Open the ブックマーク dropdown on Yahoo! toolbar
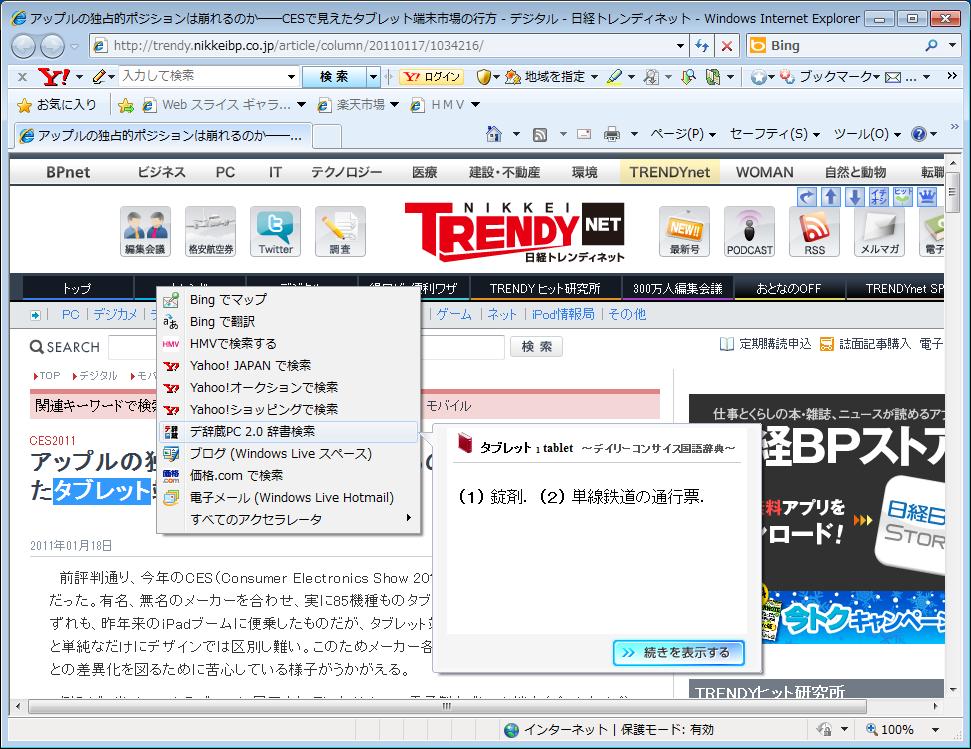The image size is (971, 749). (x=876, y=77)
